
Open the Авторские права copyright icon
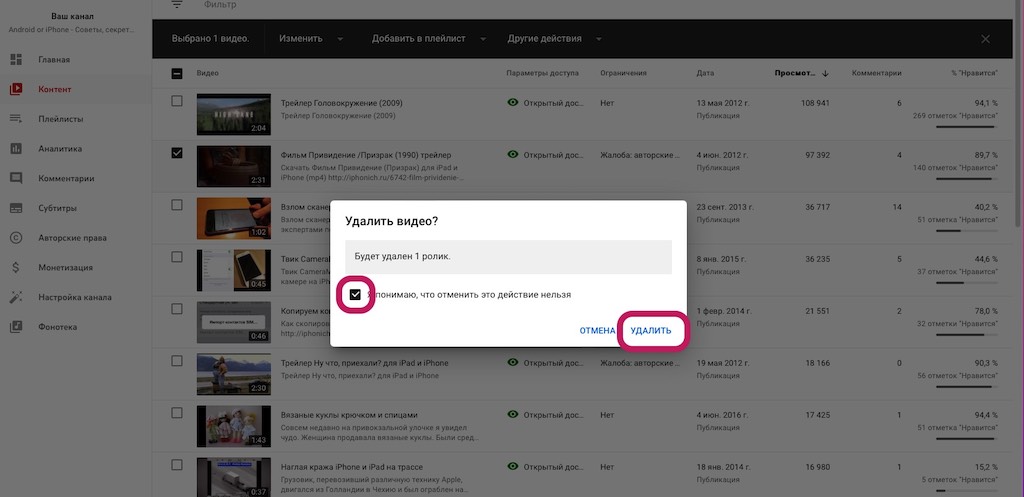point(16,238)
